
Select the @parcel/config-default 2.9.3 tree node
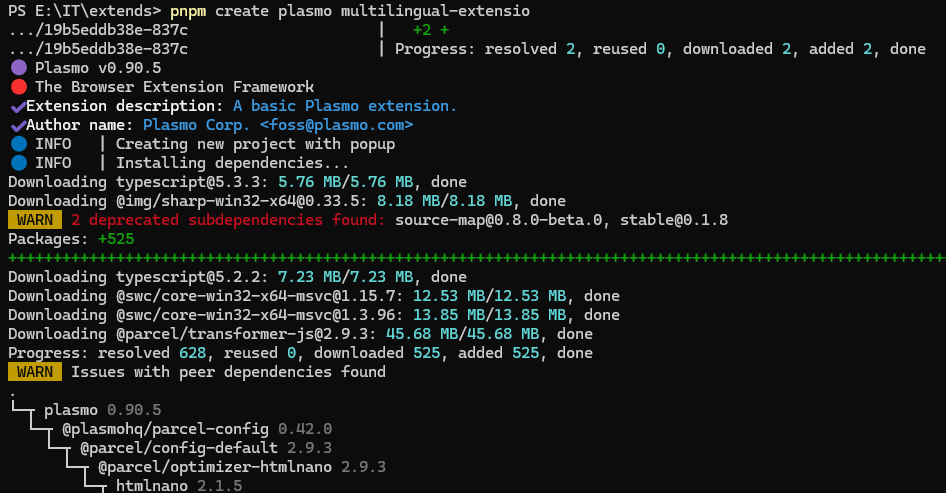205,448
